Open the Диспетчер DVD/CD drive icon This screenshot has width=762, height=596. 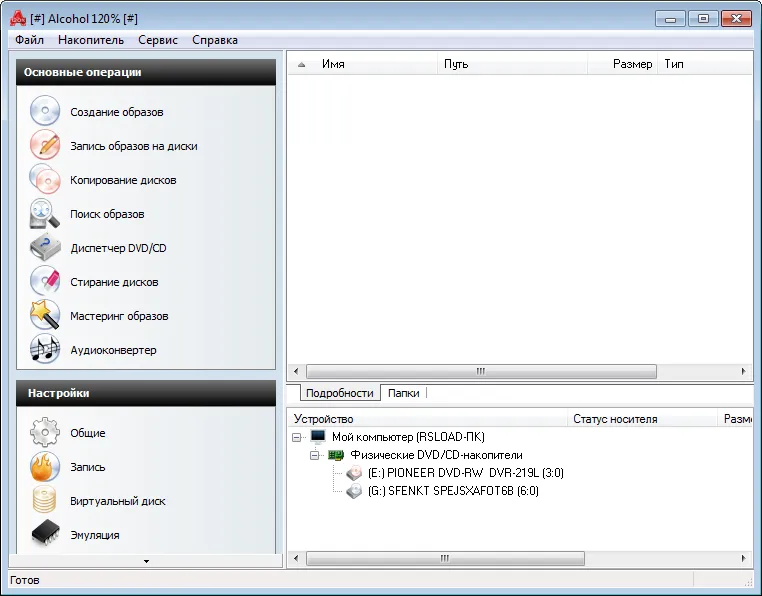click(45, 247)
